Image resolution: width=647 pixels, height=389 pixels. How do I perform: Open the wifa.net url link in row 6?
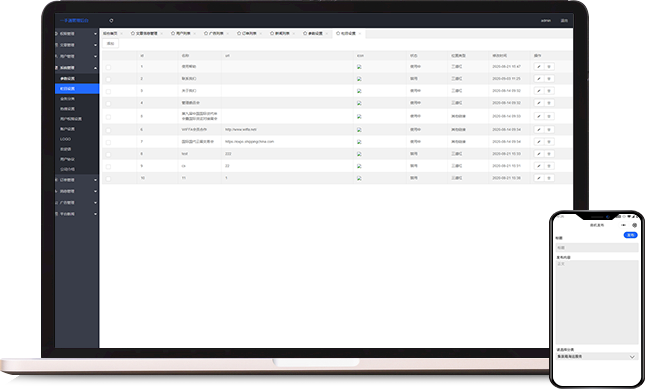(x=241, y=130)
